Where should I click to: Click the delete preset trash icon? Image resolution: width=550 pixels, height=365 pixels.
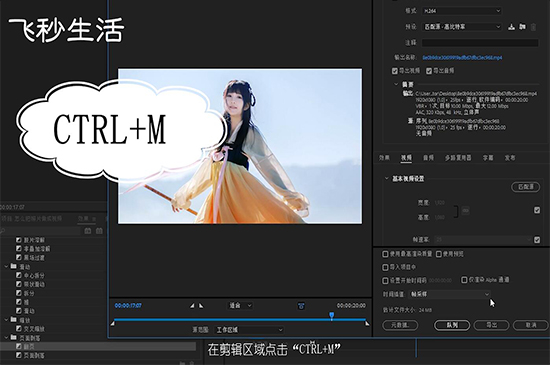coord(533,27)
